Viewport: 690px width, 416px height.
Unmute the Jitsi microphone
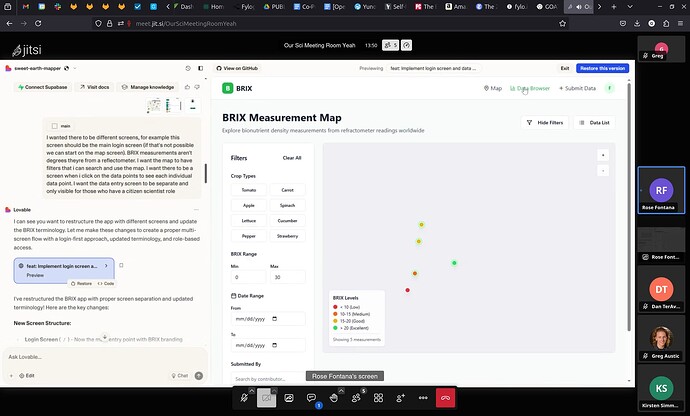[x=244, y=398]
